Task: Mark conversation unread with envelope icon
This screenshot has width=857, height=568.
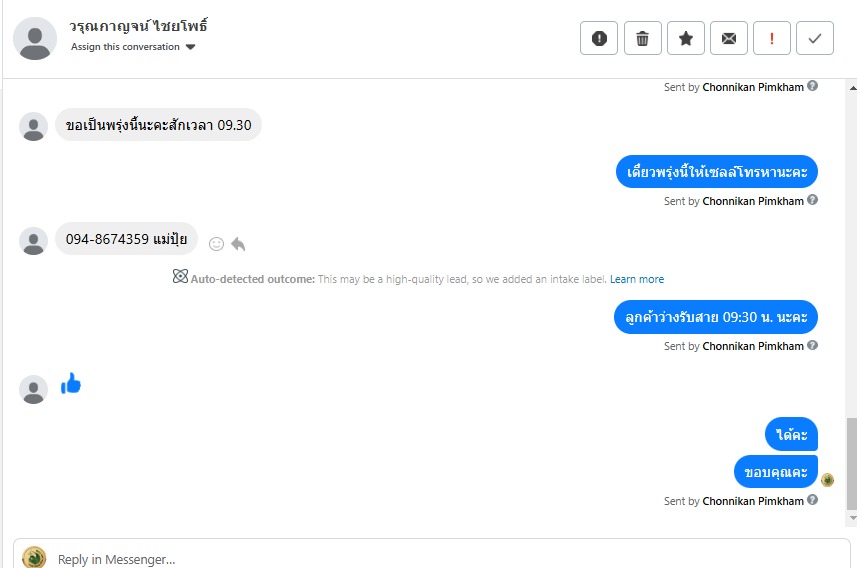Action: point(729,38)
